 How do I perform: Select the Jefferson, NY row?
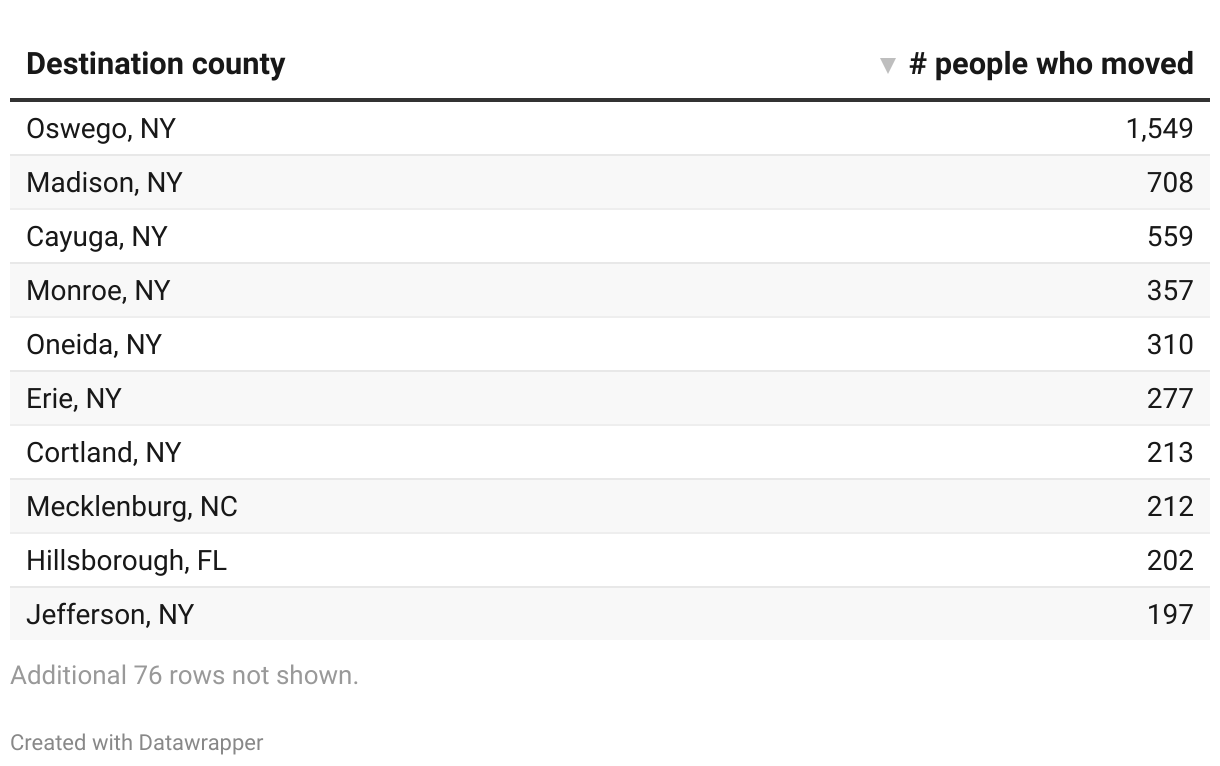tap(610, 614)
